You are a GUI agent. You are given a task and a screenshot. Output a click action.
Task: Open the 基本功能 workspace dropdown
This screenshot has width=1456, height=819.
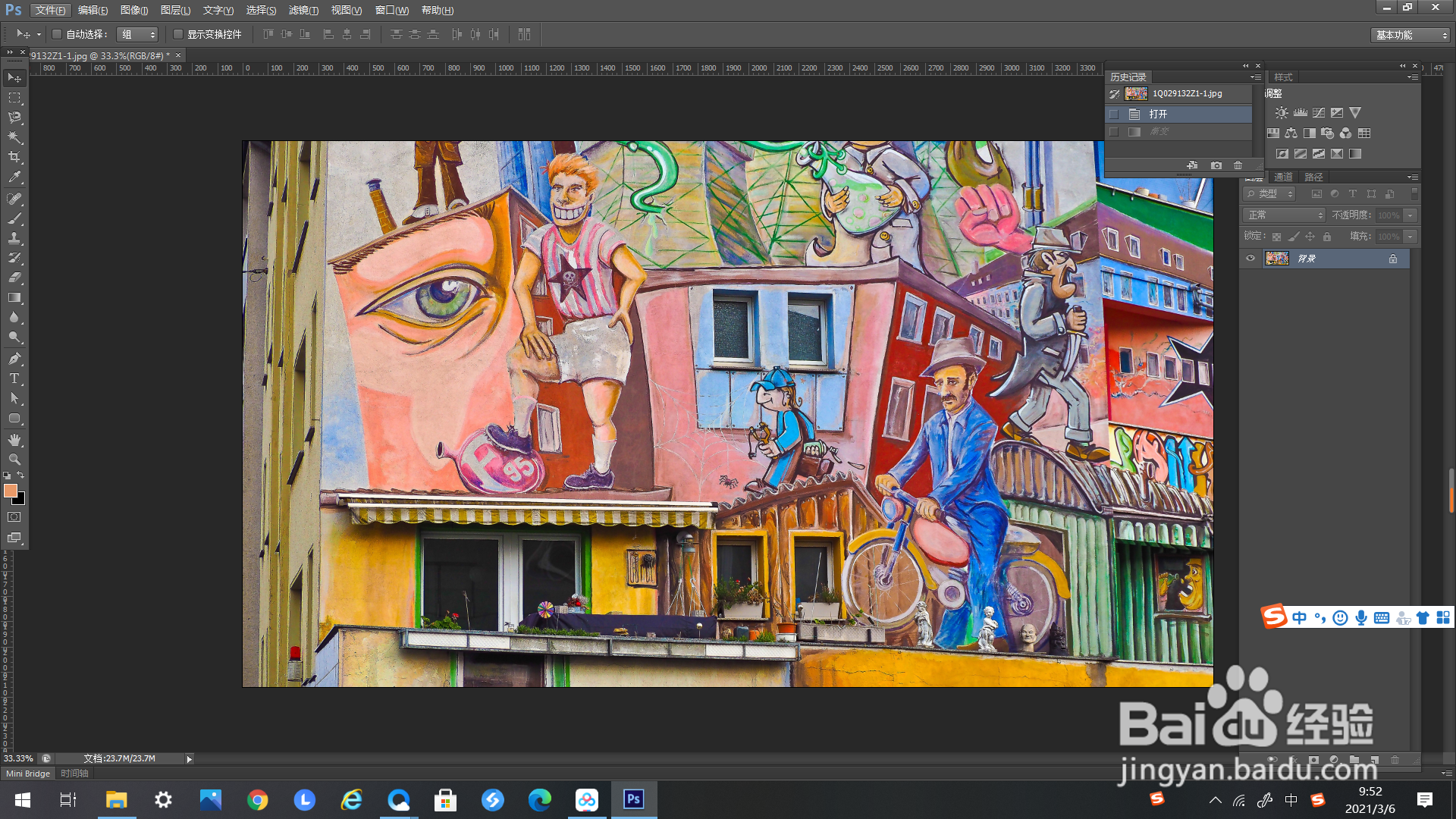pos(1410,35)
